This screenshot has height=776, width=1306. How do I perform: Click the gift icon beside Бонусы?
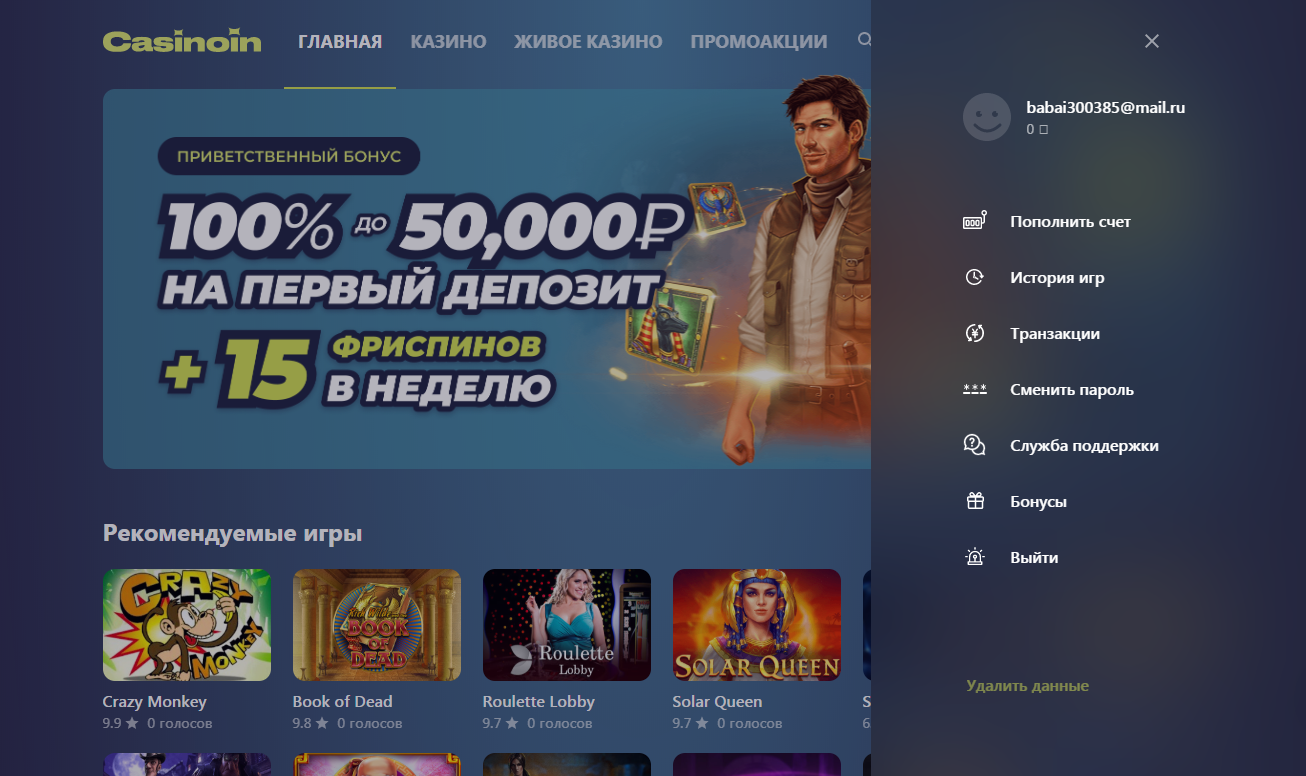(x=975, y=501)
